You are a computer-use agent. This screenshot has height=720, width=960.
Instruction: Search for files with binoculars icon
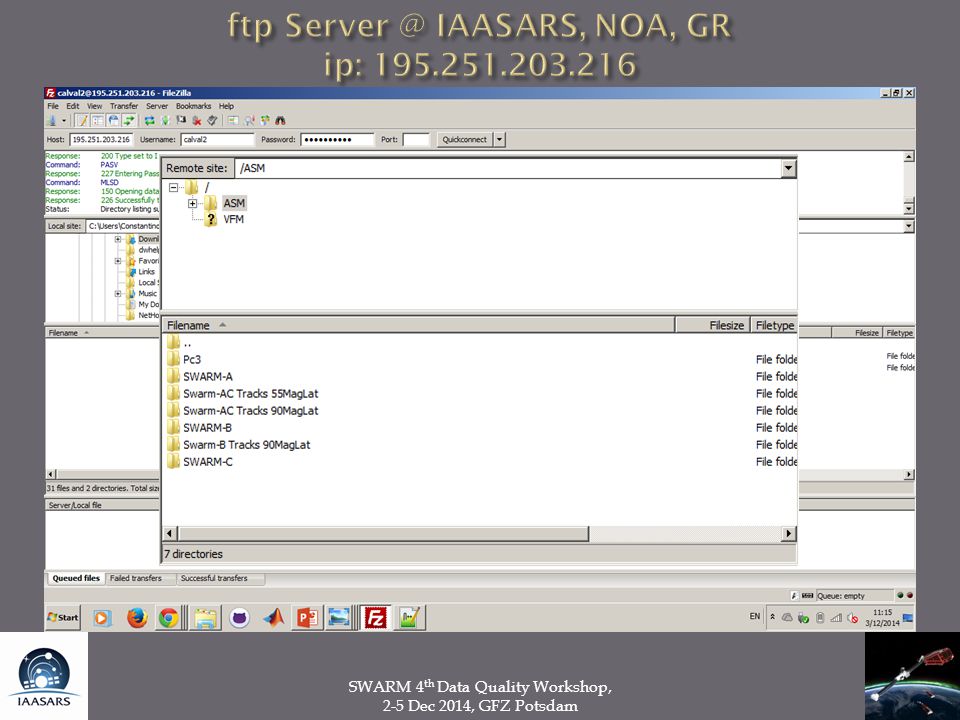point(280,120)
